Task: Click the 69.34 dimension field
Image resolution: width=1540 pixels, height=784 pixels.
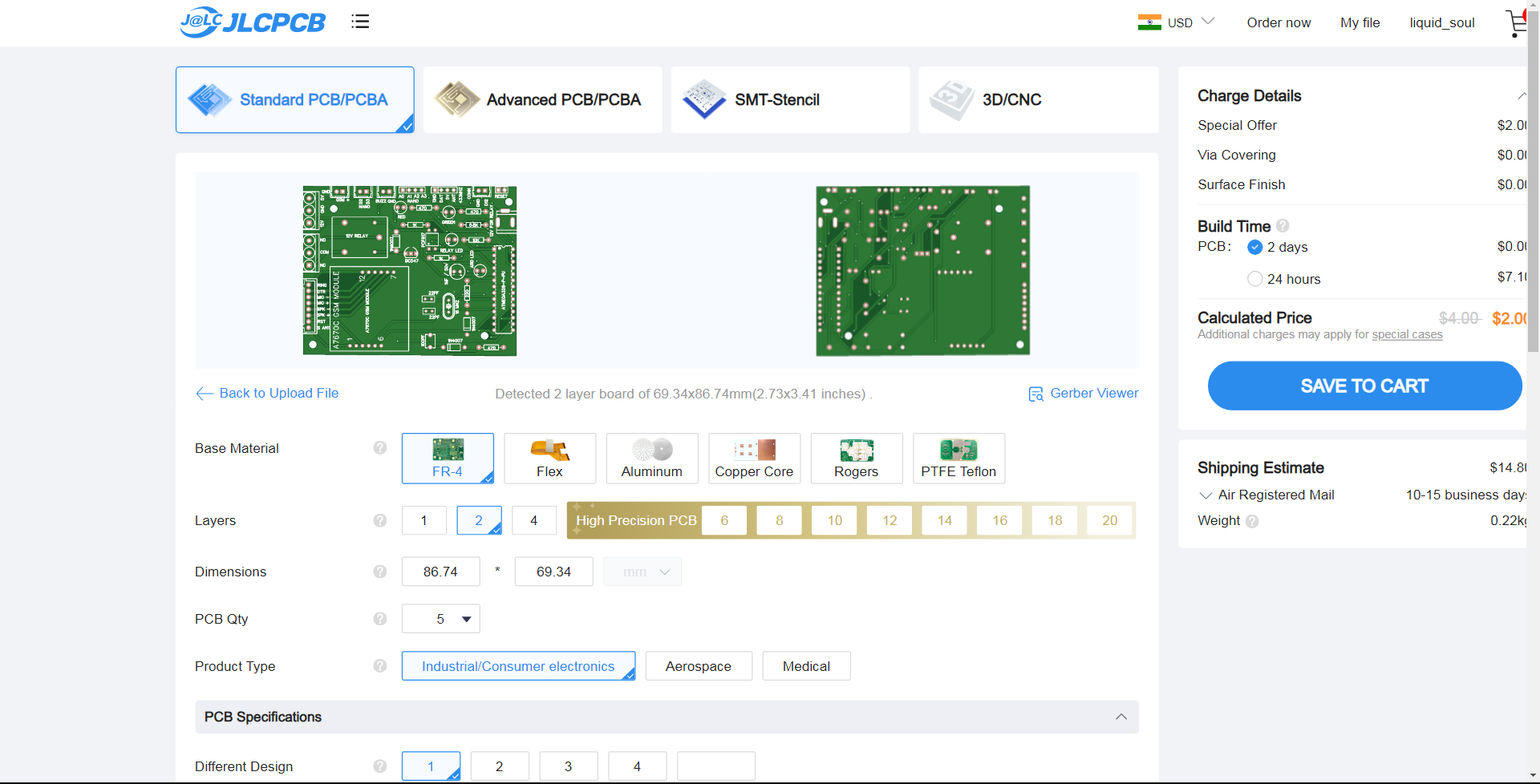Action: [x=554, y=572]
